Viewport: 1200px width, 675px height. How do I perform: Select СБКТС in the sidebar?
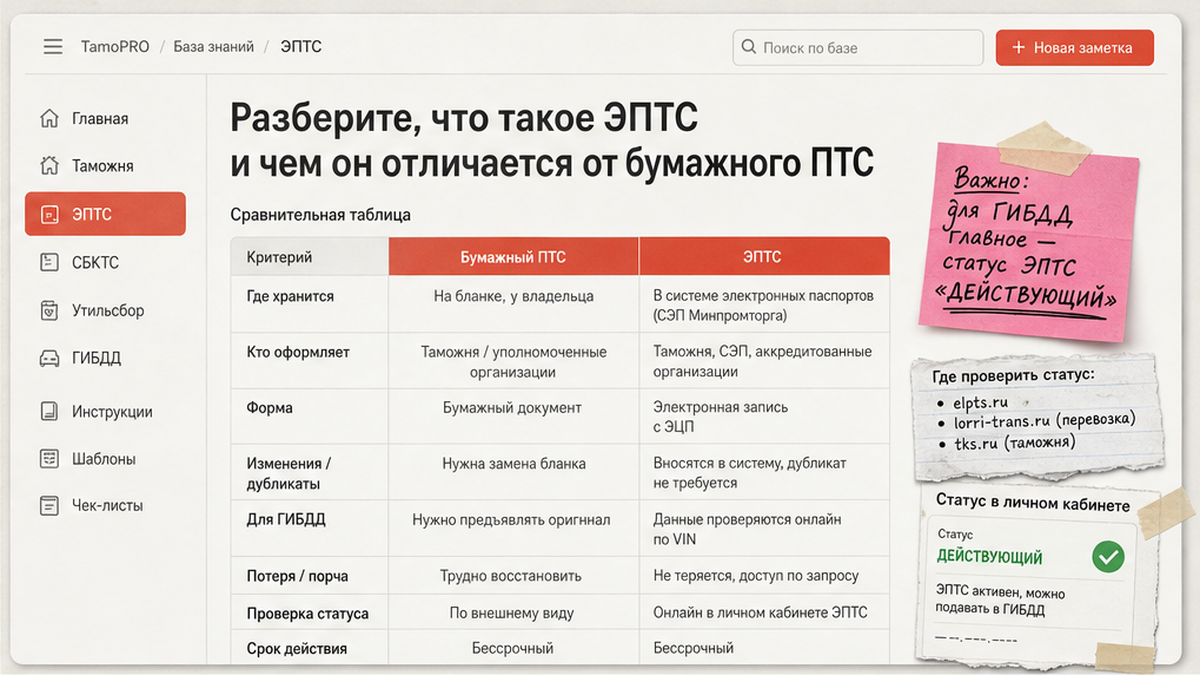(x=105, y=262)
